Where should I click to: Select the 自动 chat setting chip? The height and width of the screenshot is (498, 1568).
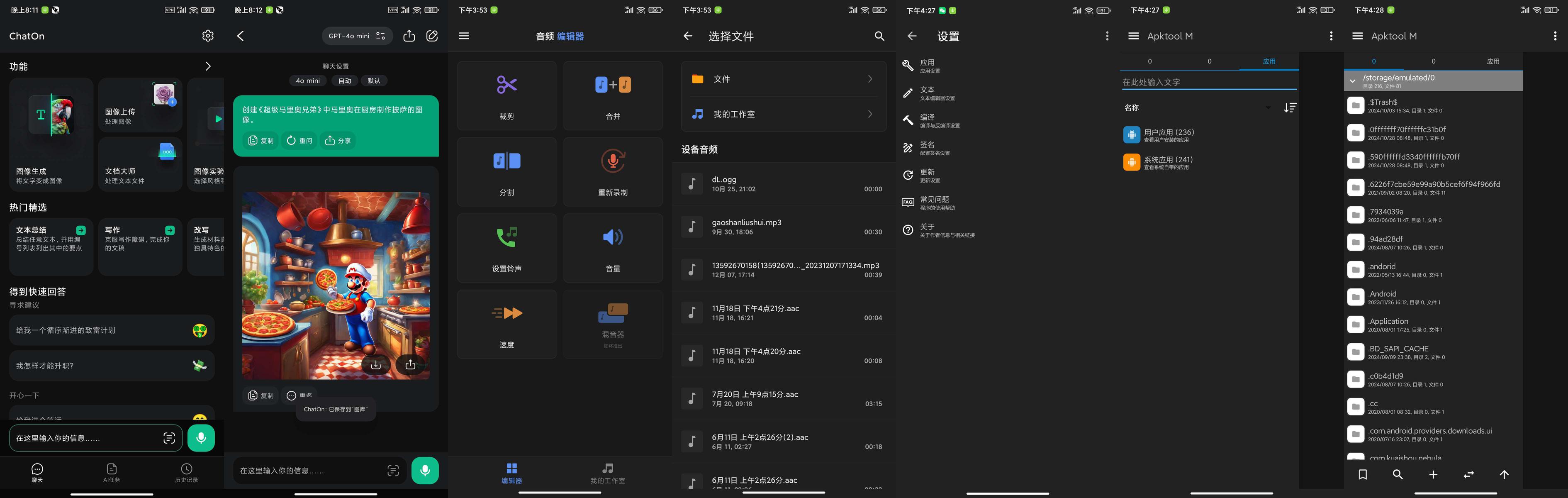(345, 81)
